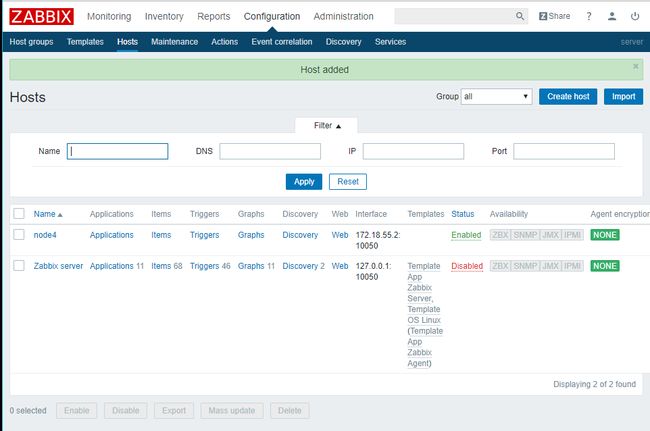Click the SNMP availability badge for node4
Screen dimensions: 650x431
pos(525,235)
